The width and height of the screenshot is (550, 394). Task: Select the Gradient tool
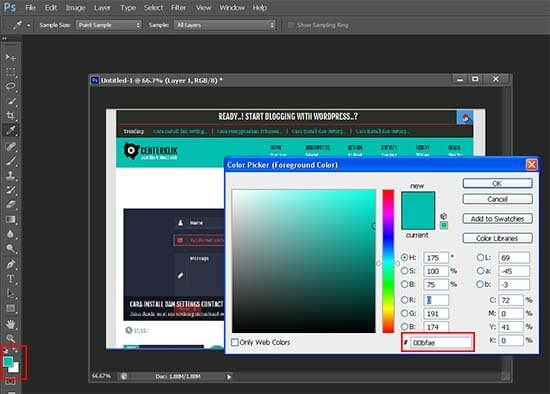tap(11, 219)
